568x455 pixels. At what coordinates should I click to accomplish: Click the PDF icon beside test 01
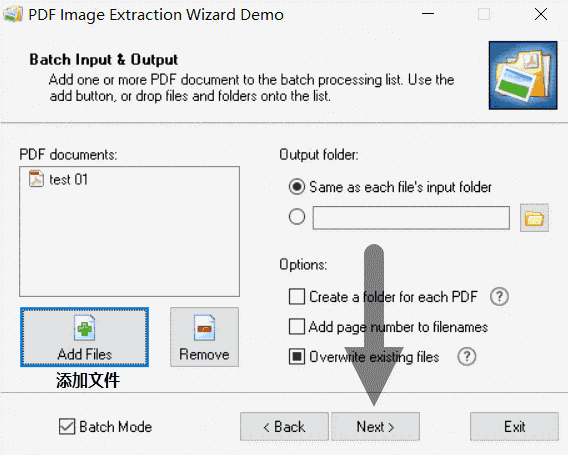click(36, 179)
